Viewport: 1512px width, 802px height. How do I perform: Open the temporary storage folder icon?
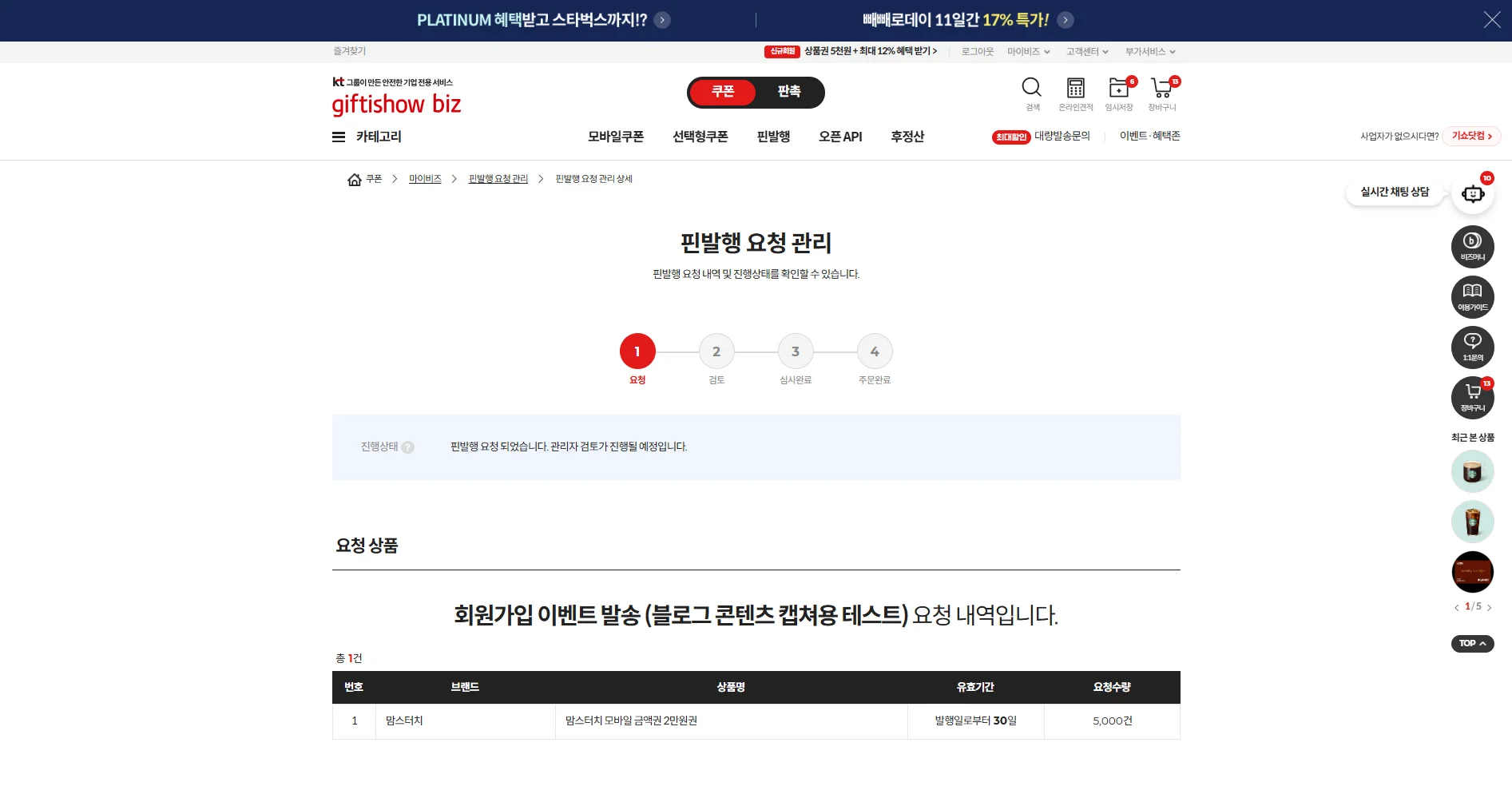1118,88
